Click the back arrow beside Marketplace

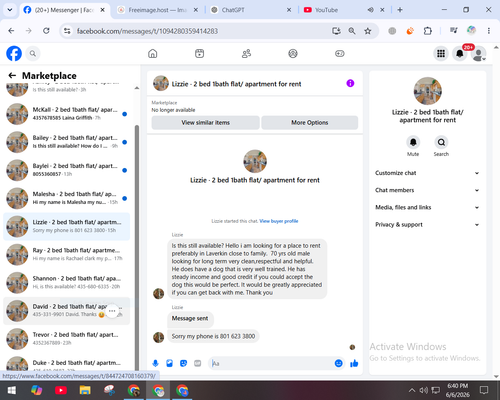[x=12, y=76]
